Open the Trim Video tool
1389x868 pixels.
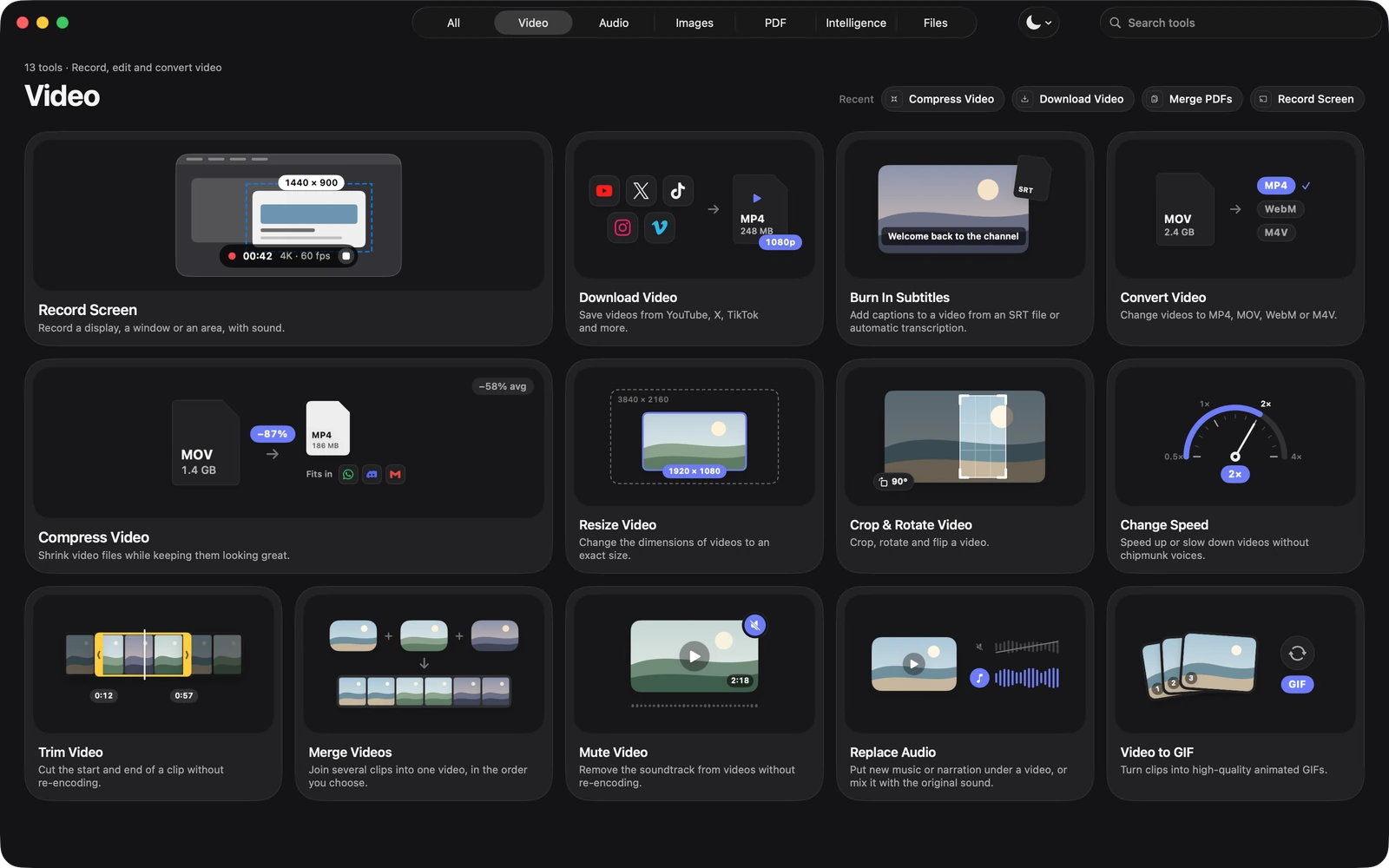pyautogui.click(x=154, y=694)
